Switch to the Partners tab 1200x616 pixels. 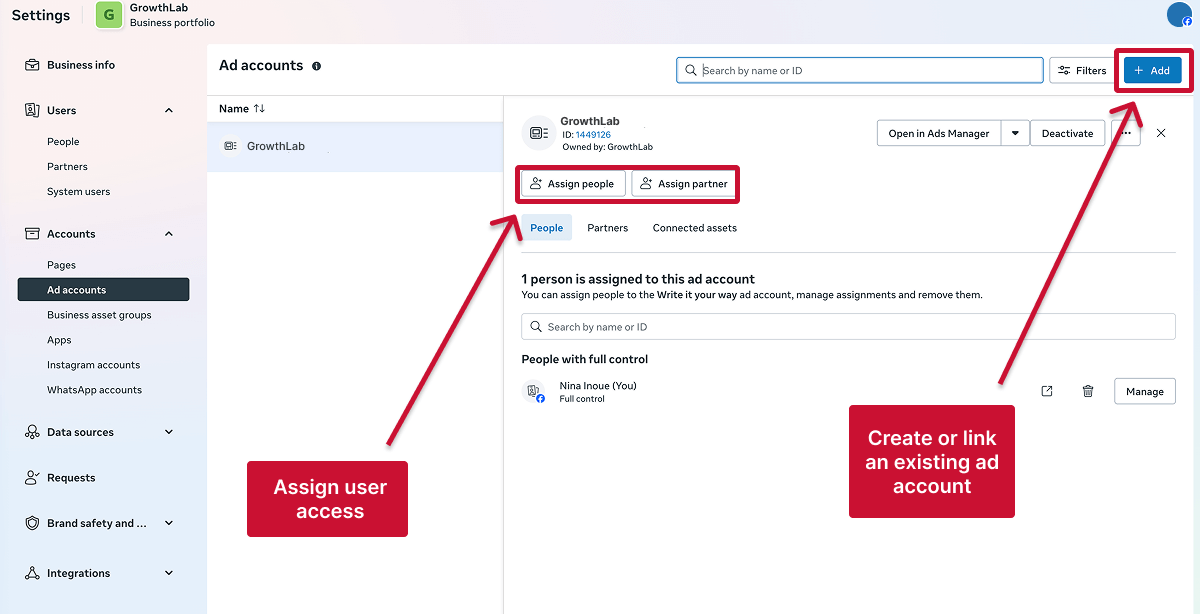pos(608,228)
